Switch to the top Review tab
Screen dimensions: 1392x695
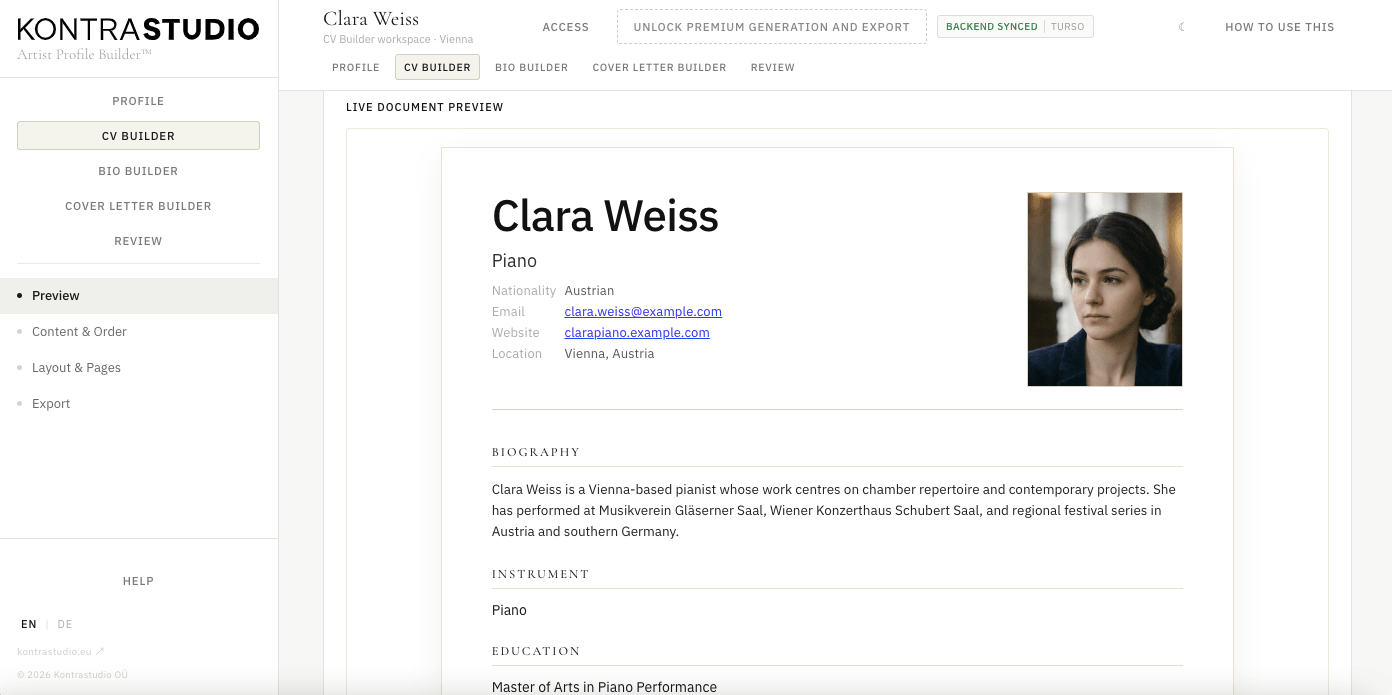click(773, 67)
